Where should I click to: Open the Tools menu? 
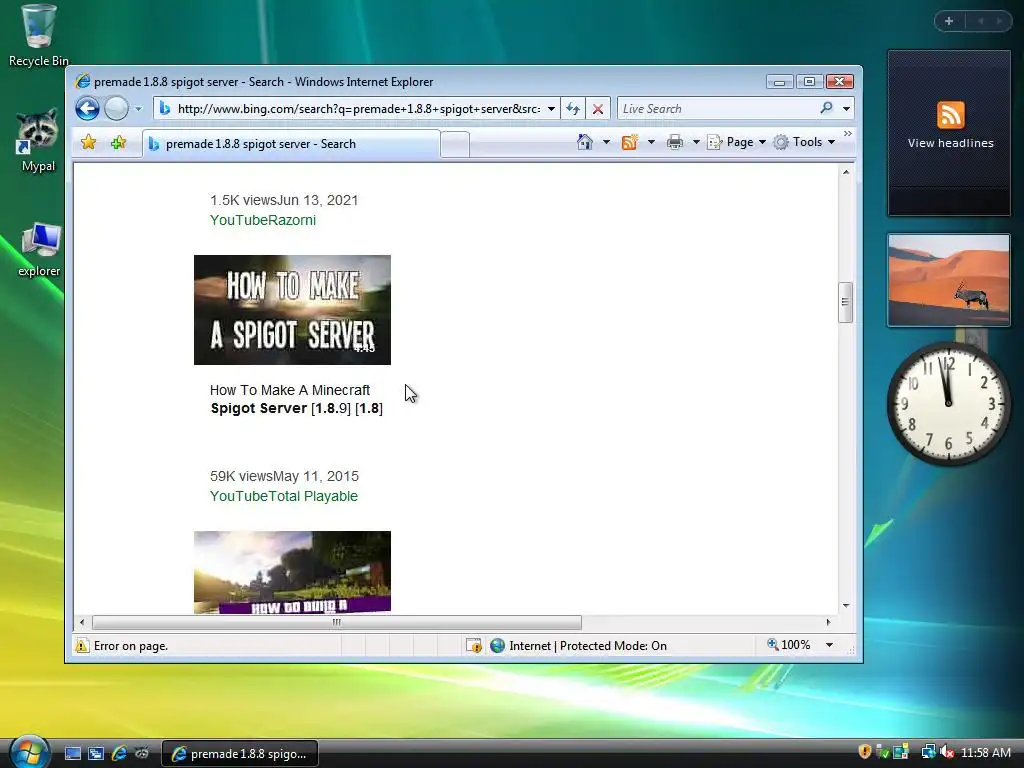(x=805, y=142)
